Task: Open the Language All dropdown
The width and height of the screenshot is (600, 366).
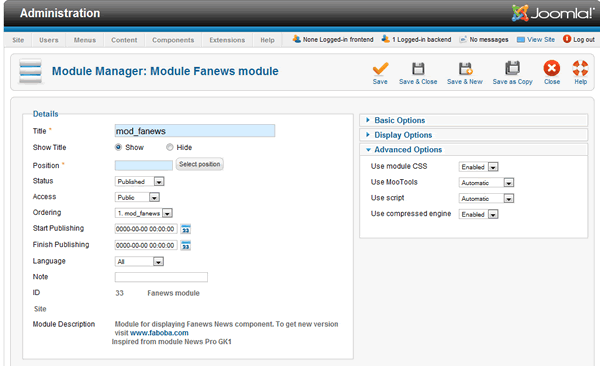Action: click(139, 261)
